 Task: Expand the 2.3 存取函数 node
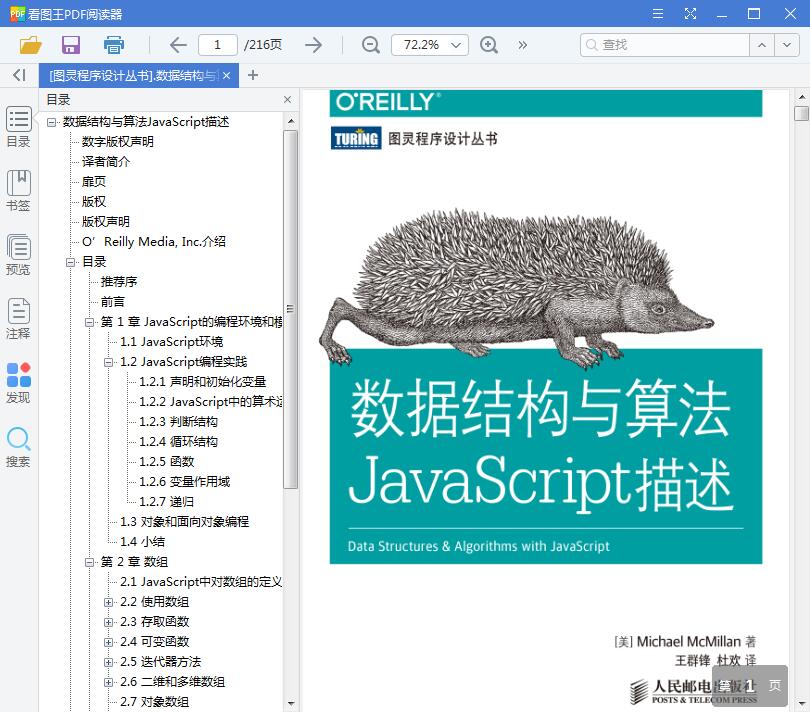point(108,623)
